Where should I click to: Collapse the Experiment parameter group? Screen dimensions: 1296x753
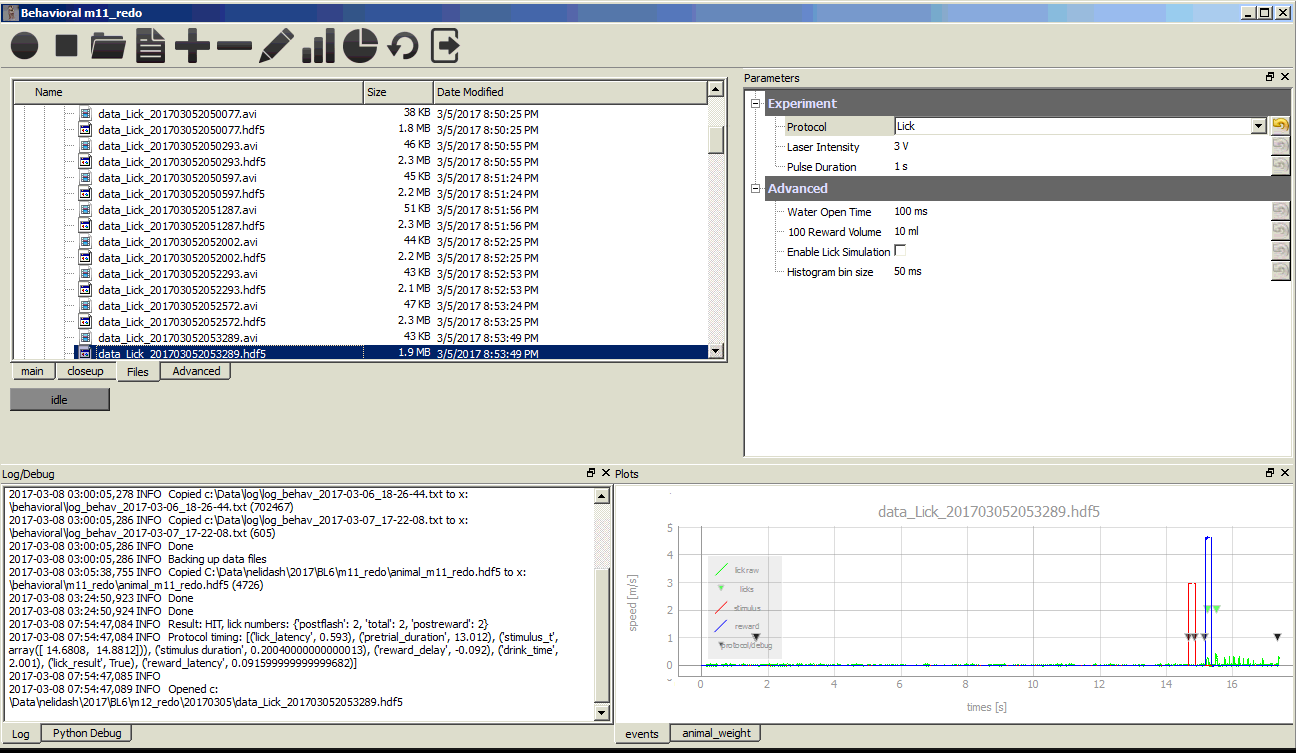click(x=756, y=104)
